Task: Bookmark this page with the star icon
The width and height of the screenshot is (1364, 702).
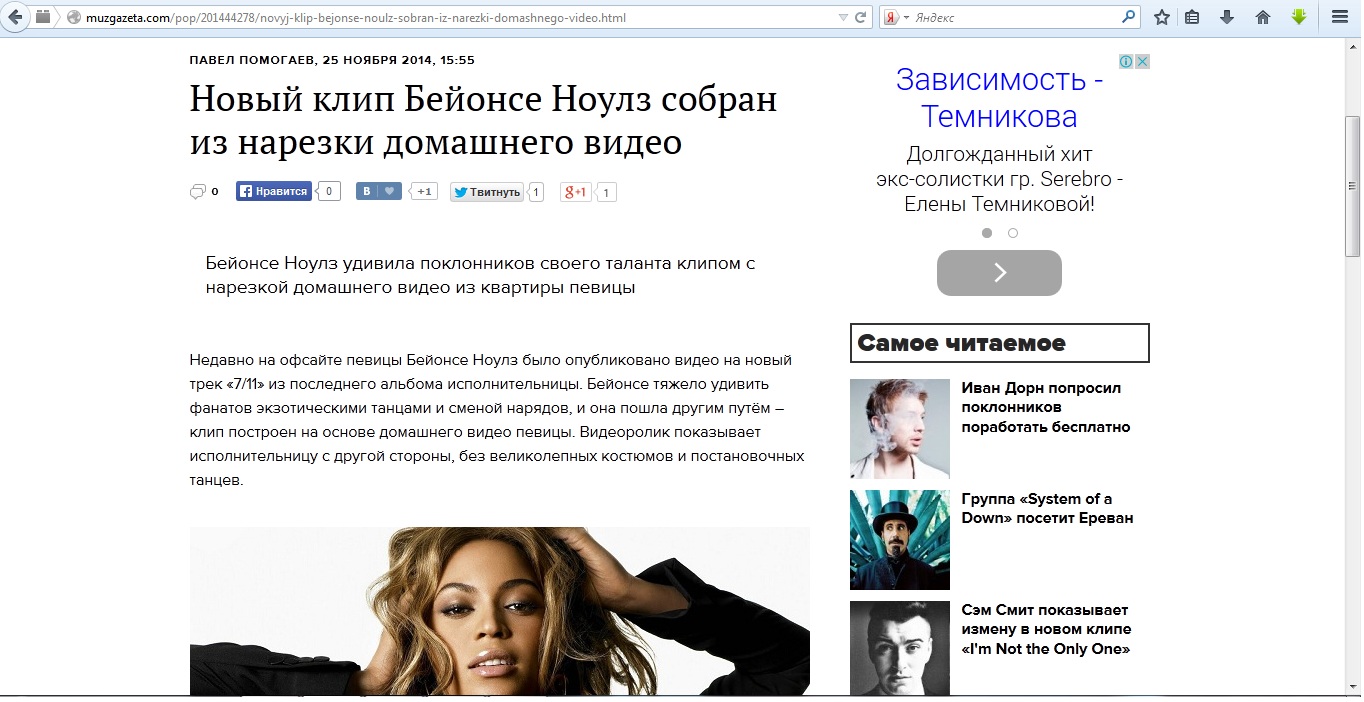Action: [x=1161, y=17]
